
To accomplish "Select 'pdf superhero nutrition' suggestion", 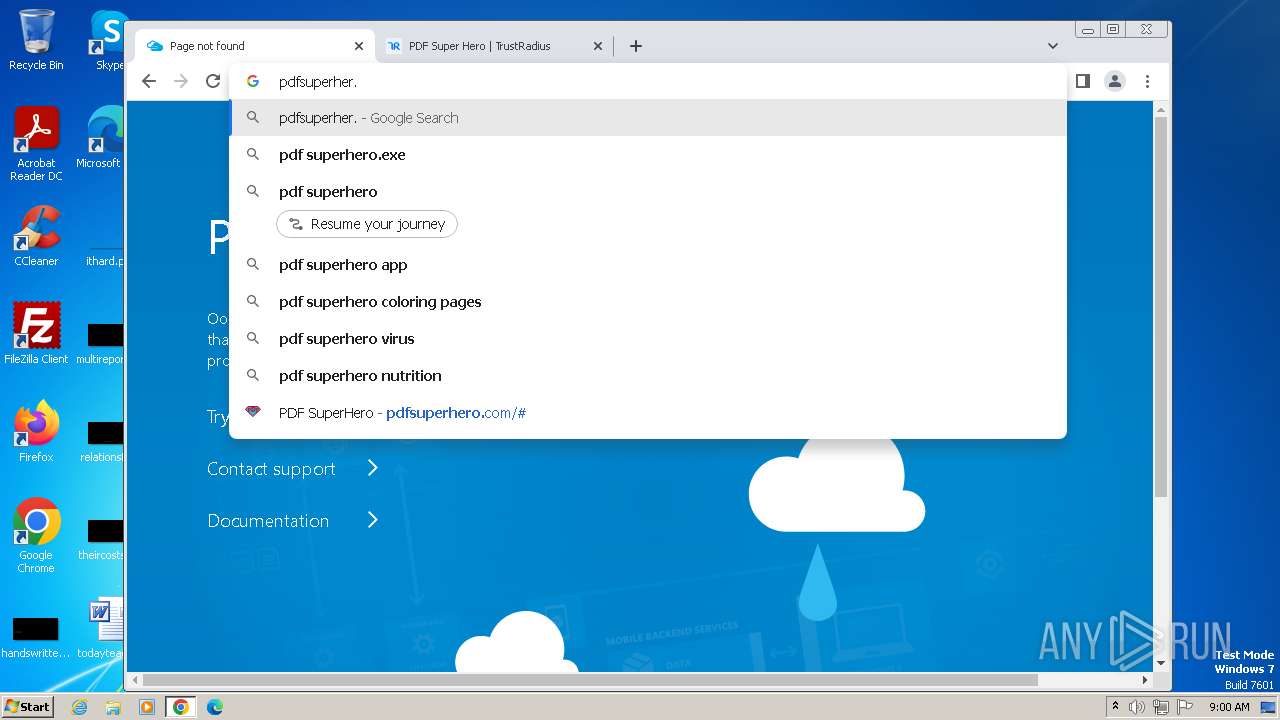I will click(648, 376).
